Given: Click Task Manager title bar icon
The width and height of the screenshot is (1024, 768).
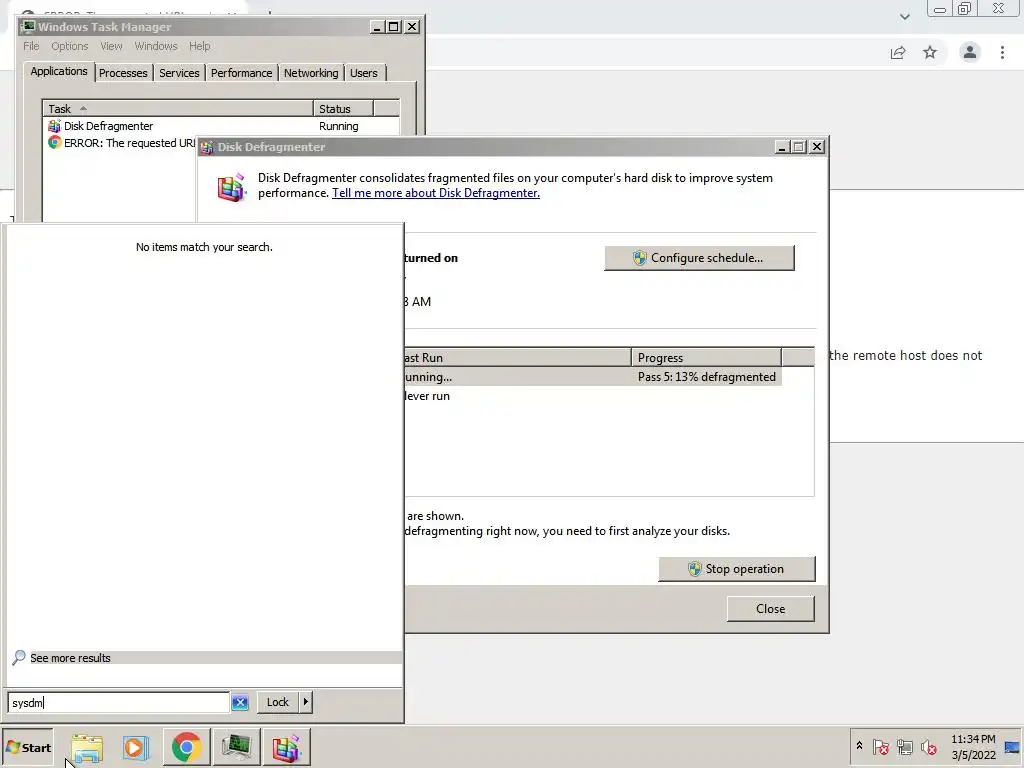Looking at the screenshot, I should click(27, 26).
